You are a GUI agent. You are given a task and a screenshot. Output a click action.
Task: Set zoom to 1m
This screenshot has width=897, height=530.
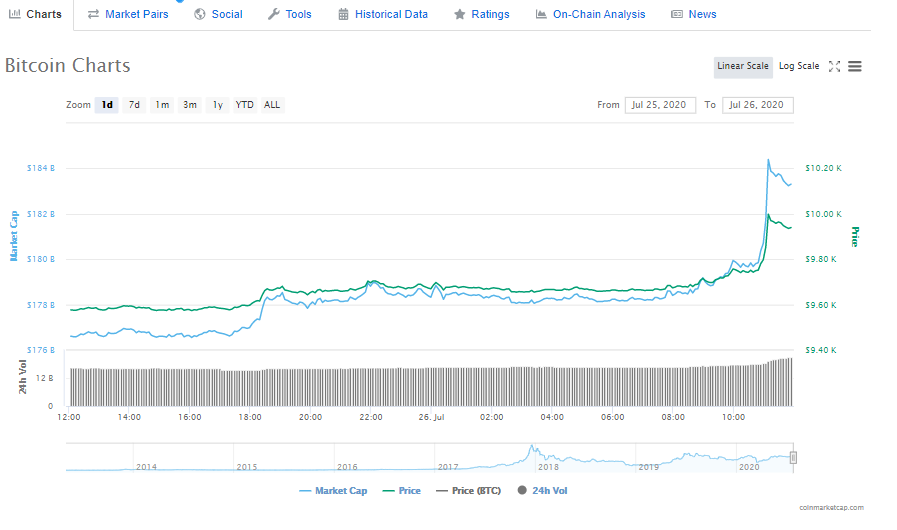pyautogui.click(x=162, y=105)
